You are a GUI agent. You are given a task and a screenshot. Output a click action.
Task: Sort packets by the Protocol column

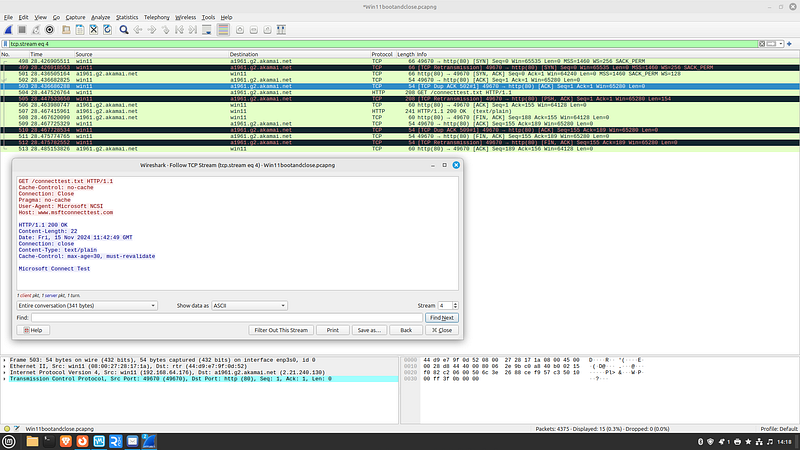tap(382, 54)
